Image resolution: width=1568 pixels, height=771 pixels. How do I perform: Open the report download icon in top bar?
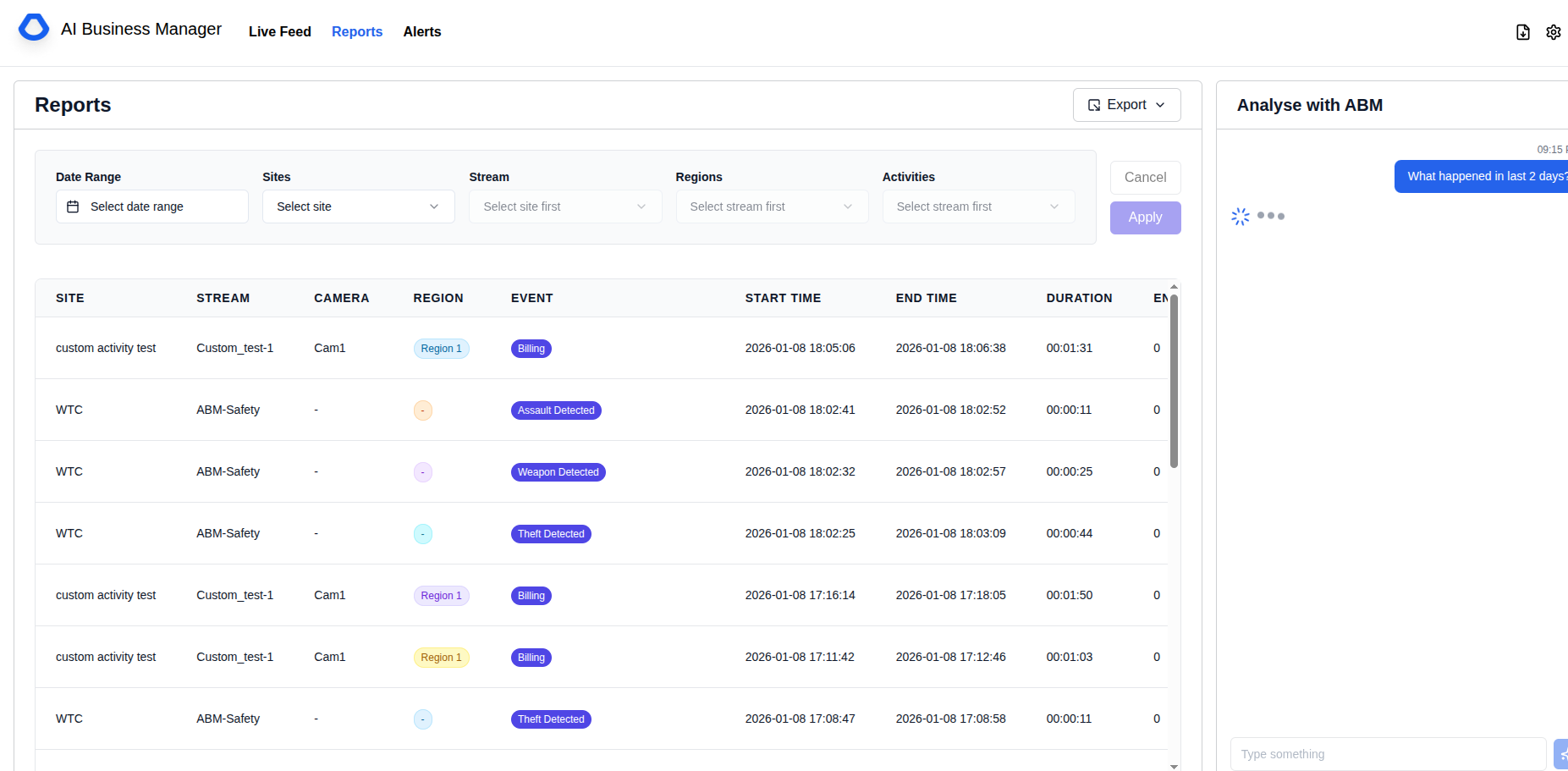1523,31
